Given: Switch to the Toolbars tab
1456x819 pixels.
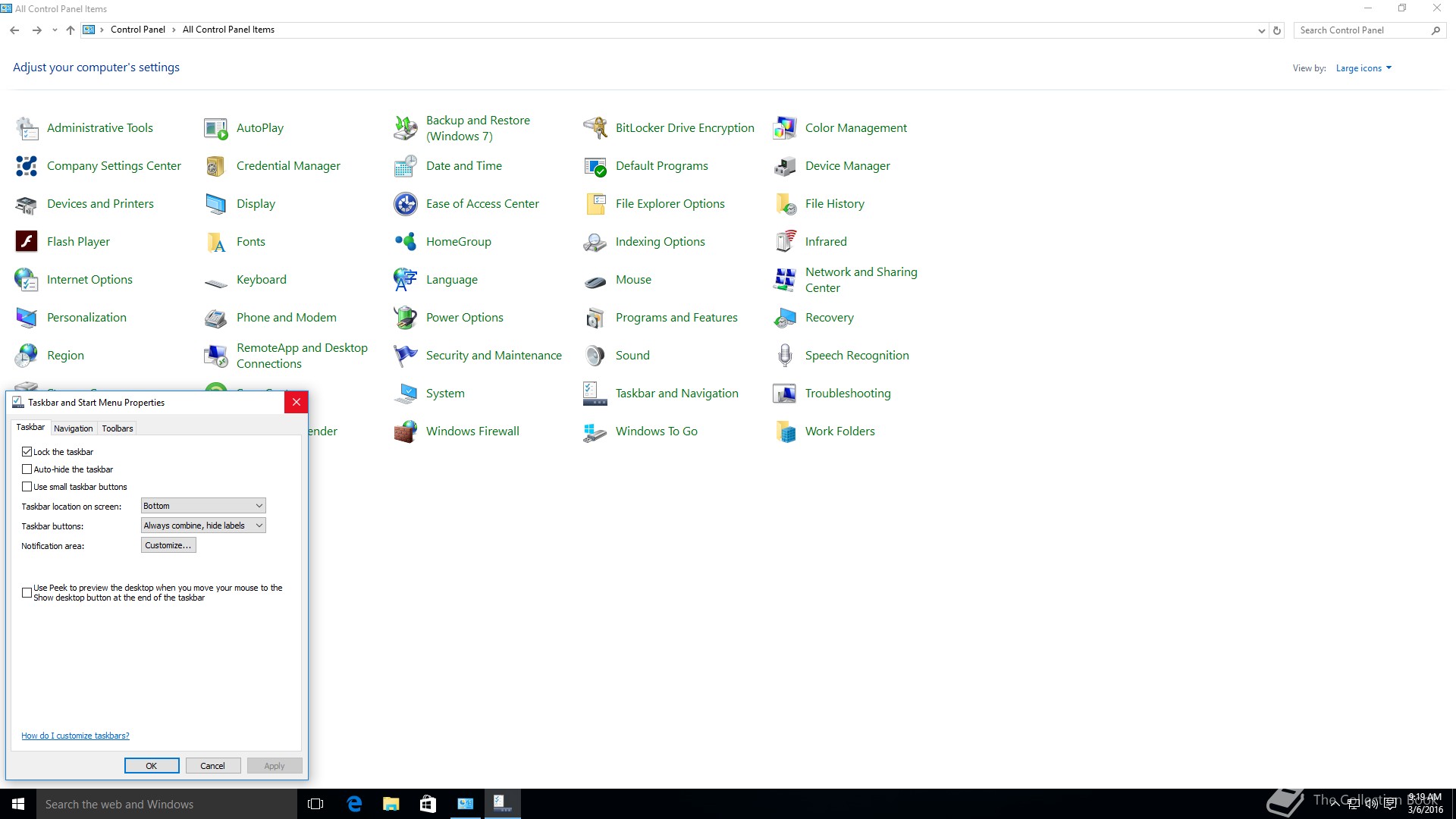Looking at the screenshot, I should [118, 428].
